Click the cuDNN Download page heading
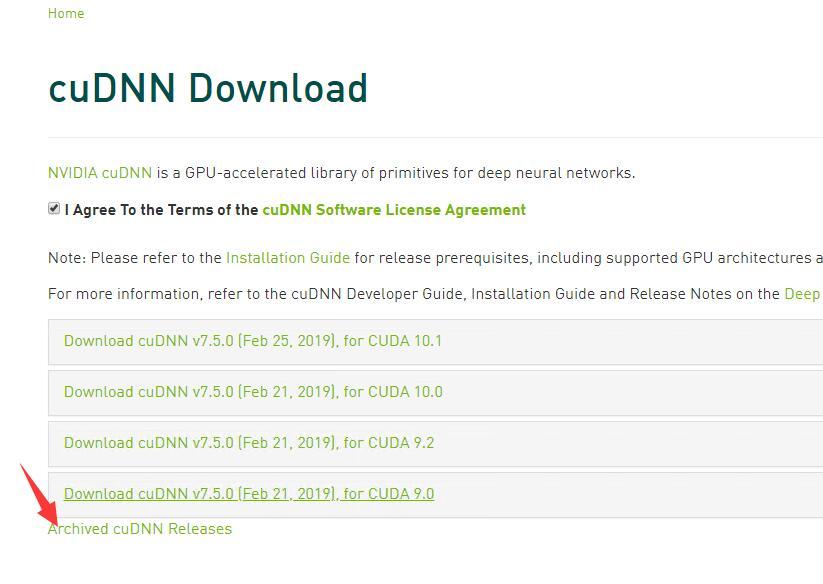The image size is (823, 584). 208,89
